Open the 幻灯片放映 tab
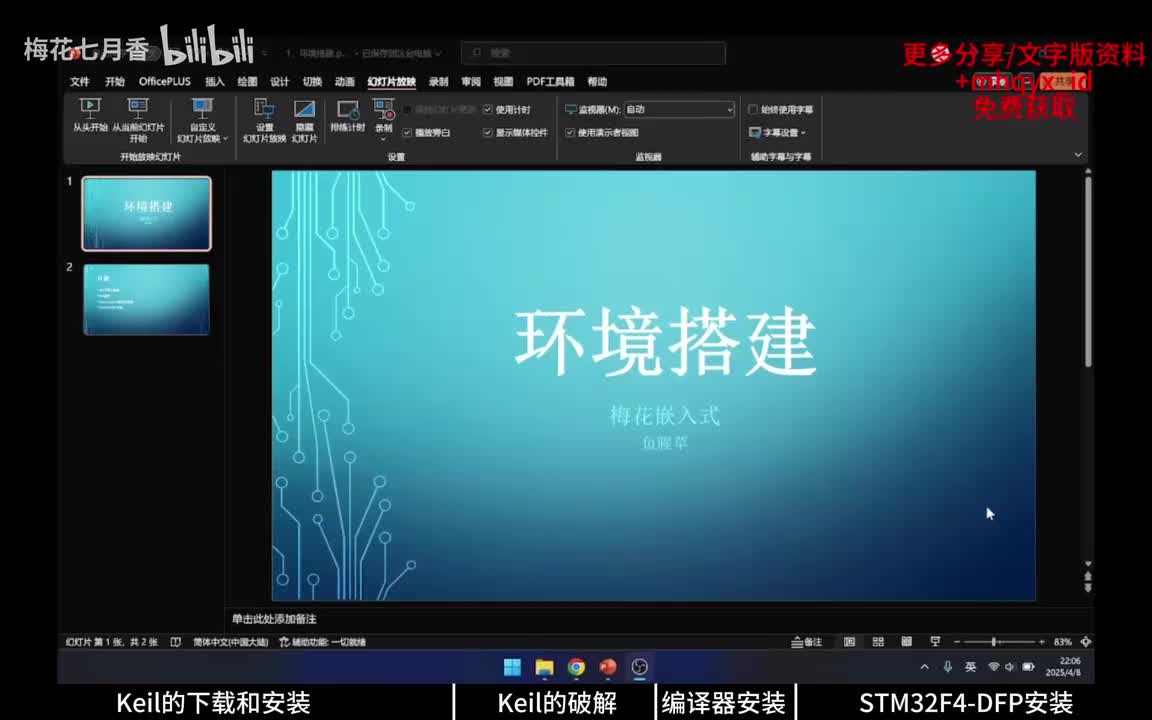Image resolution: width=1152 pixels, height=720 pixels. click(392, 82)
